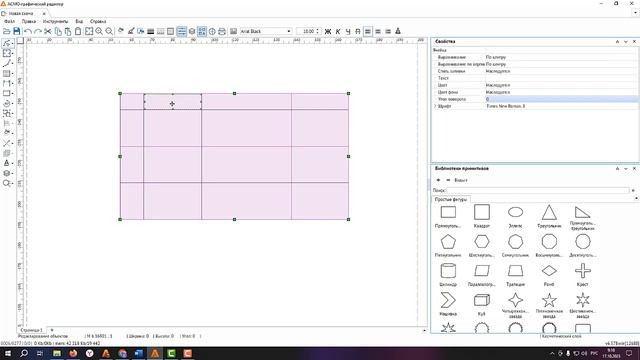
Task: Click the print icon in toolbar
Action: tap(222, 31)
